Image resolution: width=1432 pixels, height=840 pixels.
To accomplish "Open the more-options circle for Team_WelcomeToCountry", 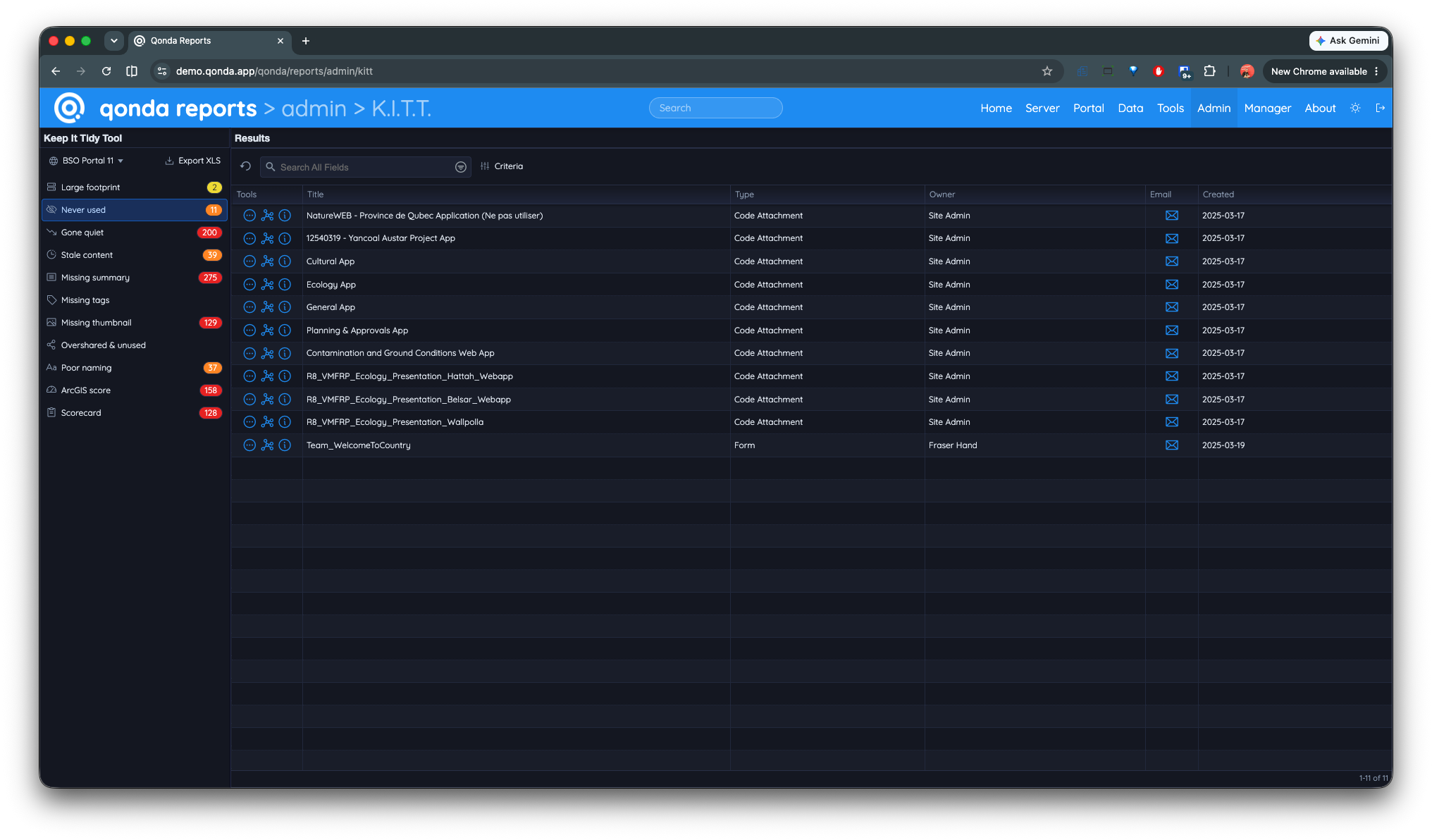I will click(249, 445).
